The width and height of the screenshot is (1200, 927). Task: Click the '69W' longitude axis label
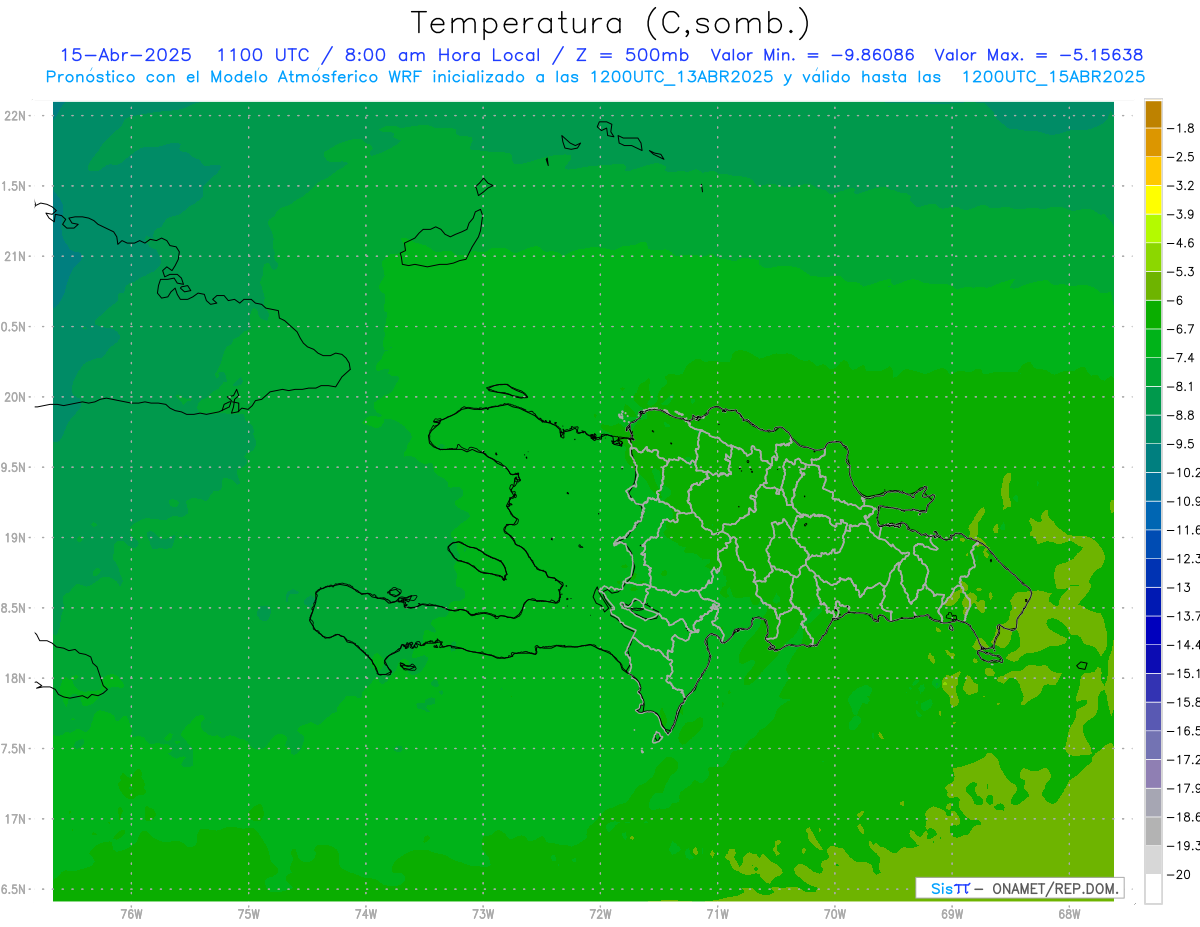[952, 914]
